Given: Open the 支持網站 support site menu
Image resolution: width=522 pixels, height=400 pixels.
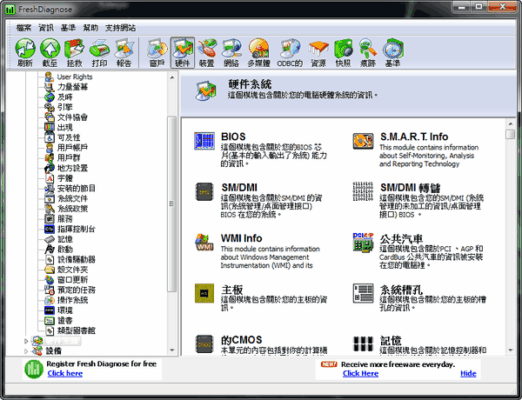Looking at the screenshot, I should [120, 28].
